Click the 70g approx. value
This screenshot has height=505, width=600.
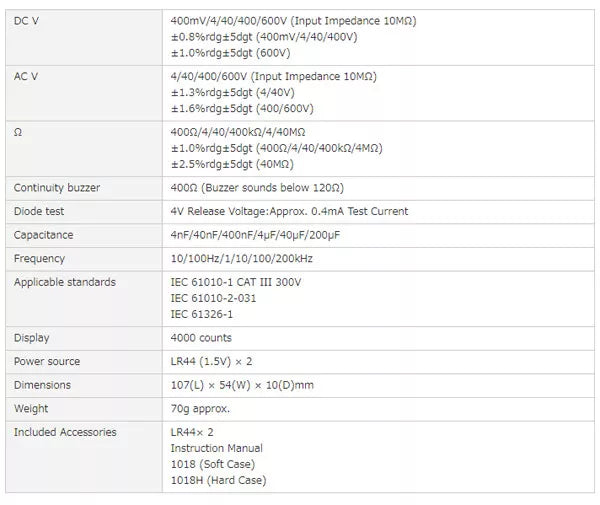(x=201, y=408)
